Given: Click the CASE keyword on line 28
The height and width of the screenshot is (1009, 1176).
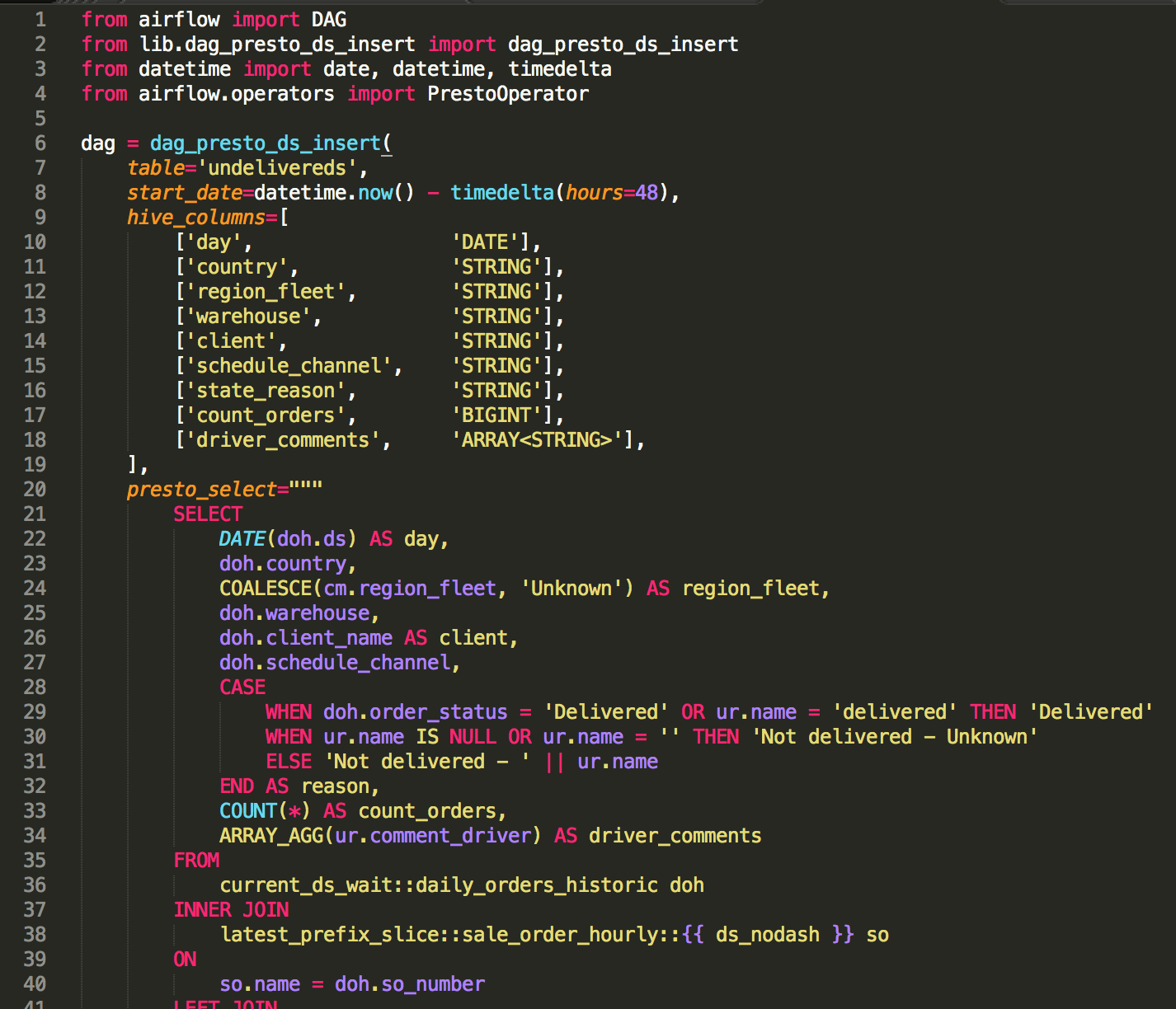Looking at the screenshot, I should coord(242,688).
